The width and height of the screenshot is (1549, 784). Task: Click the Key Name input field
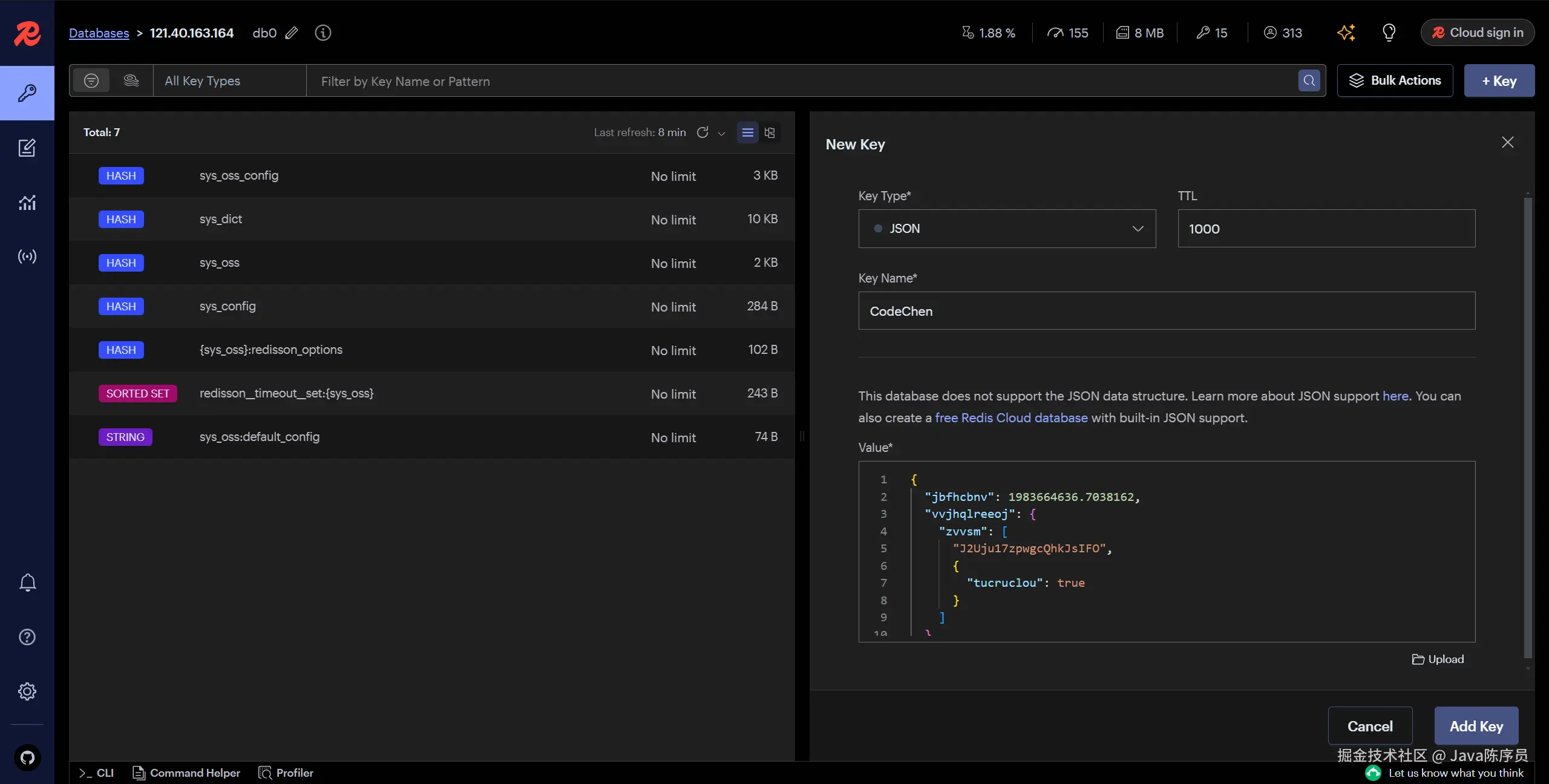1166,311
